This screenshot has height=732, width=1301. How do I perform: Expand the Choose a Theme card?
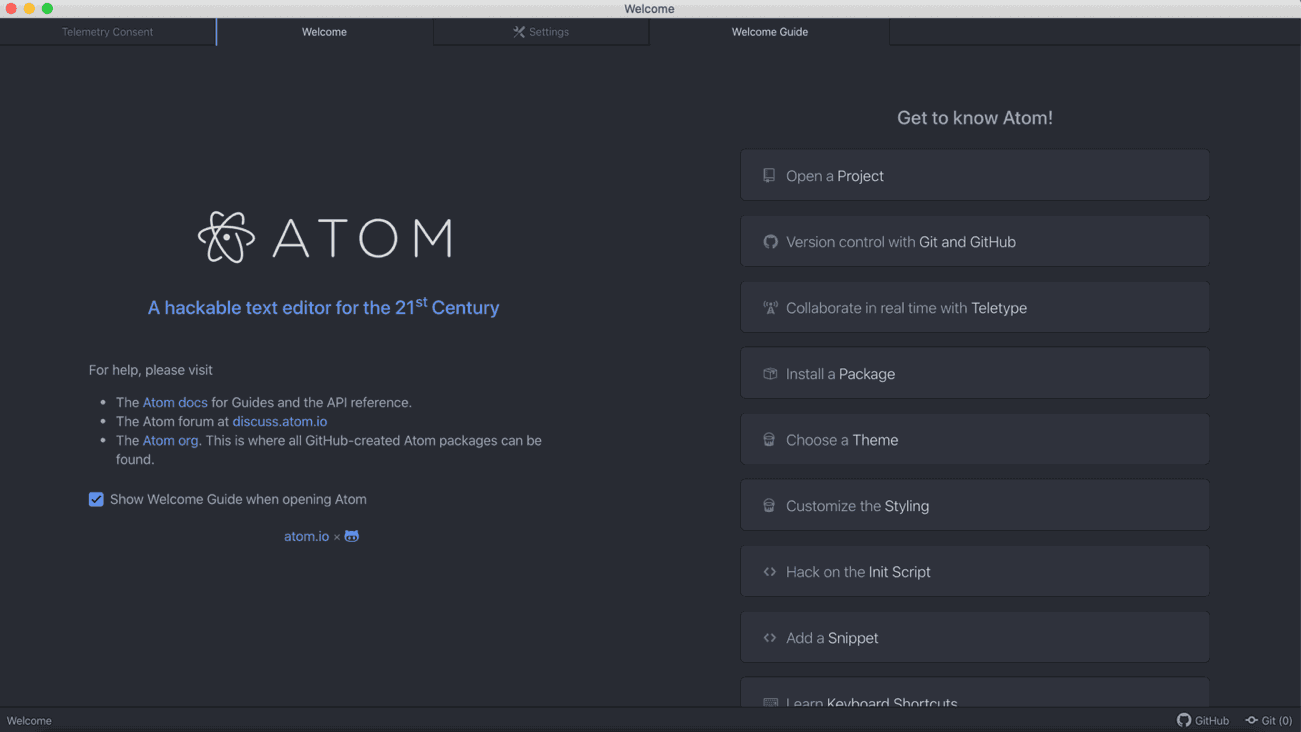click(975, 439)
